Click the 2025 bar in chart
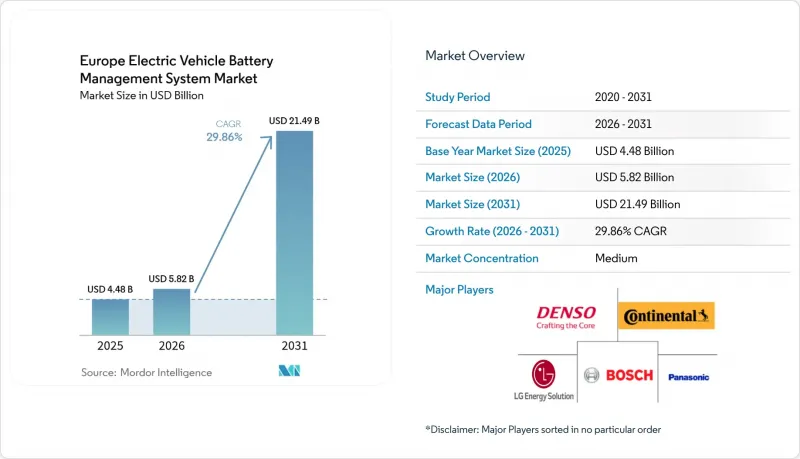Image resolution: width=800 pixels, height=459 pixels. pos(110,317)
